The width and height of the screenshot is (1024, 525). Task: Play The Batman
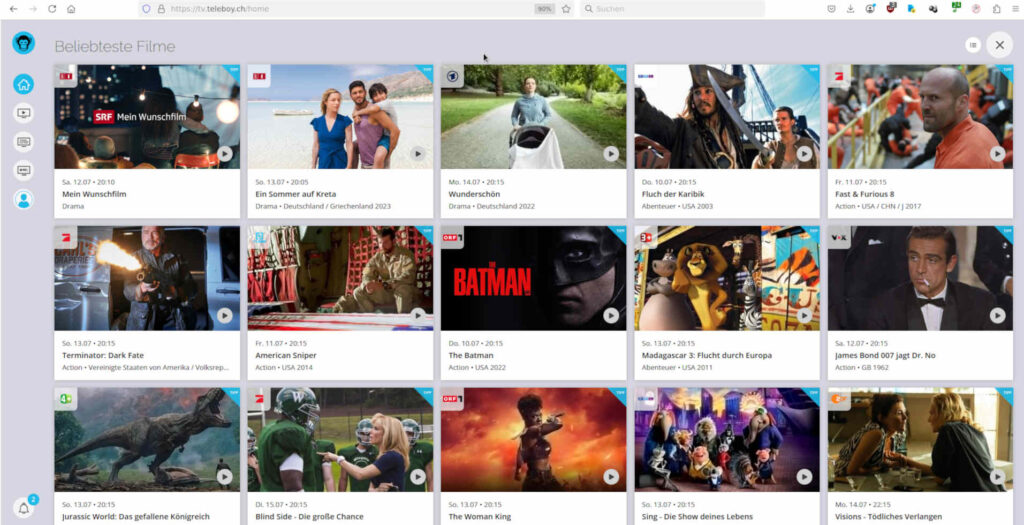point(611,315)
